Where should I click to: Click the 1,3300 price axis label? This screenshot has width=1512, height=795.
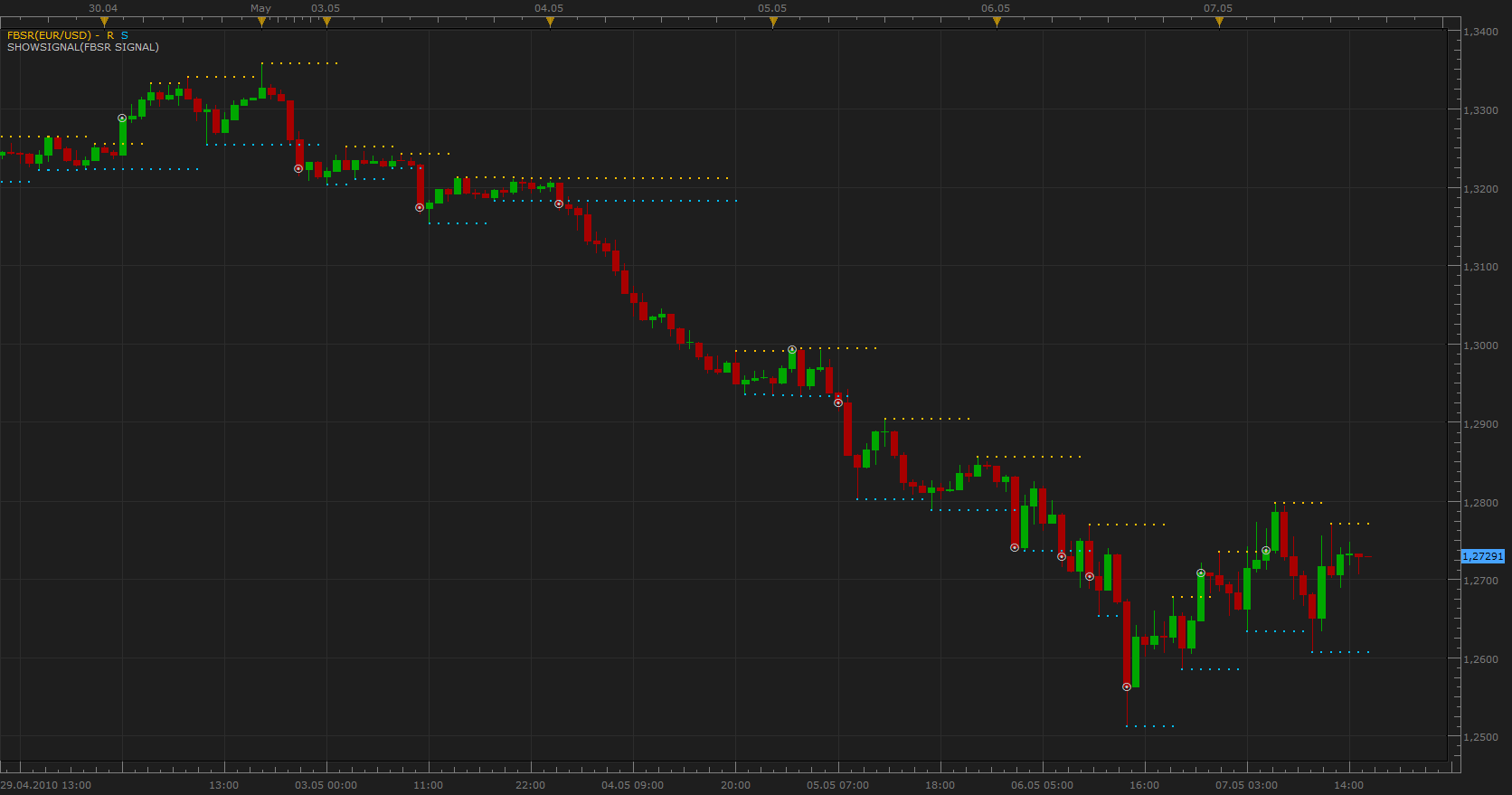(x=1481, y=110)
